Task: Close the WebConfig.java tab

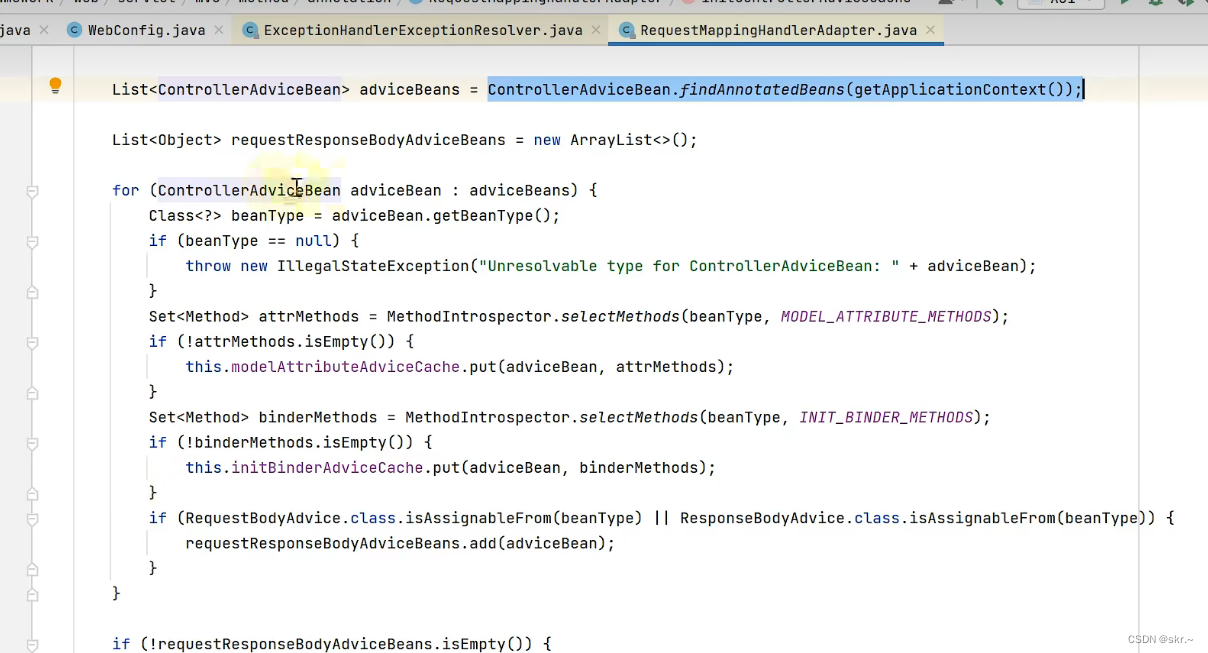Action: coord(219,30)
